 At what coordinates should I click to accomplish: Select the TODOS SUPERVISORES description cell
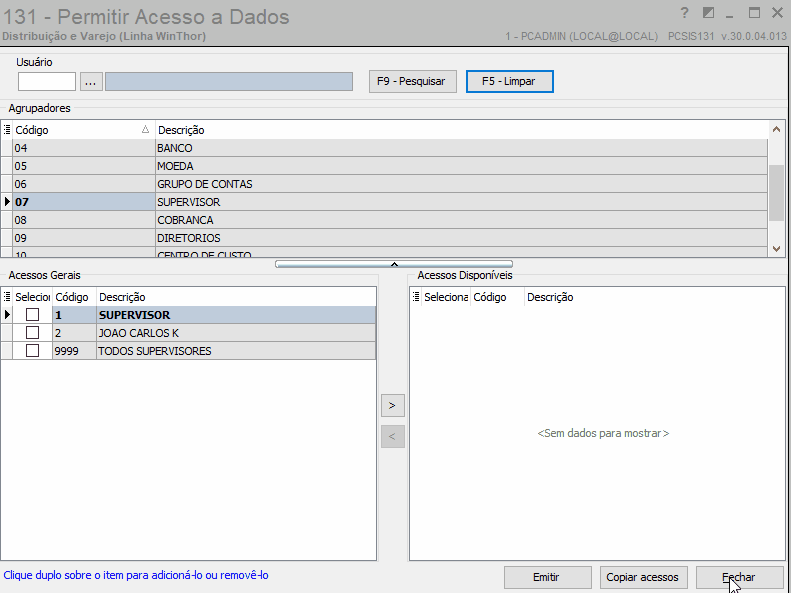pos(236,350)
